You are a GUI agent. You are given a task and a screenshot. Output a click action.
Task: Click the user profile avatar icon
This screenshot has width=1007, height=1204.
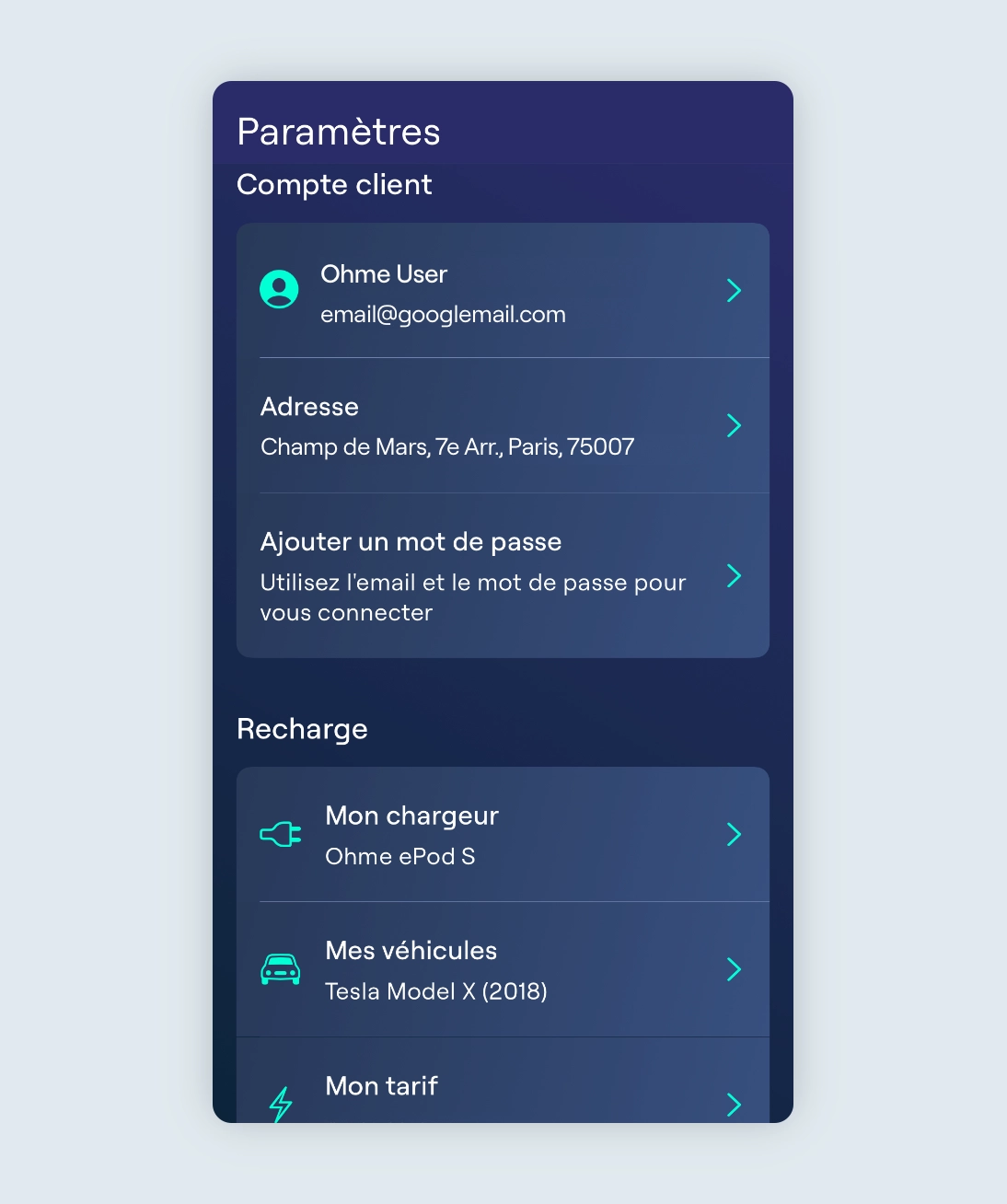[279, 289]
